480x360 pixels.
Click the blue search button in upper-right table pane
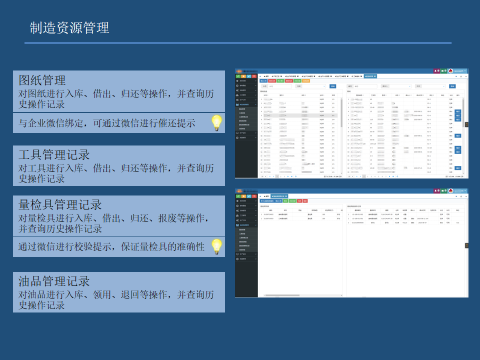(452, 86)
